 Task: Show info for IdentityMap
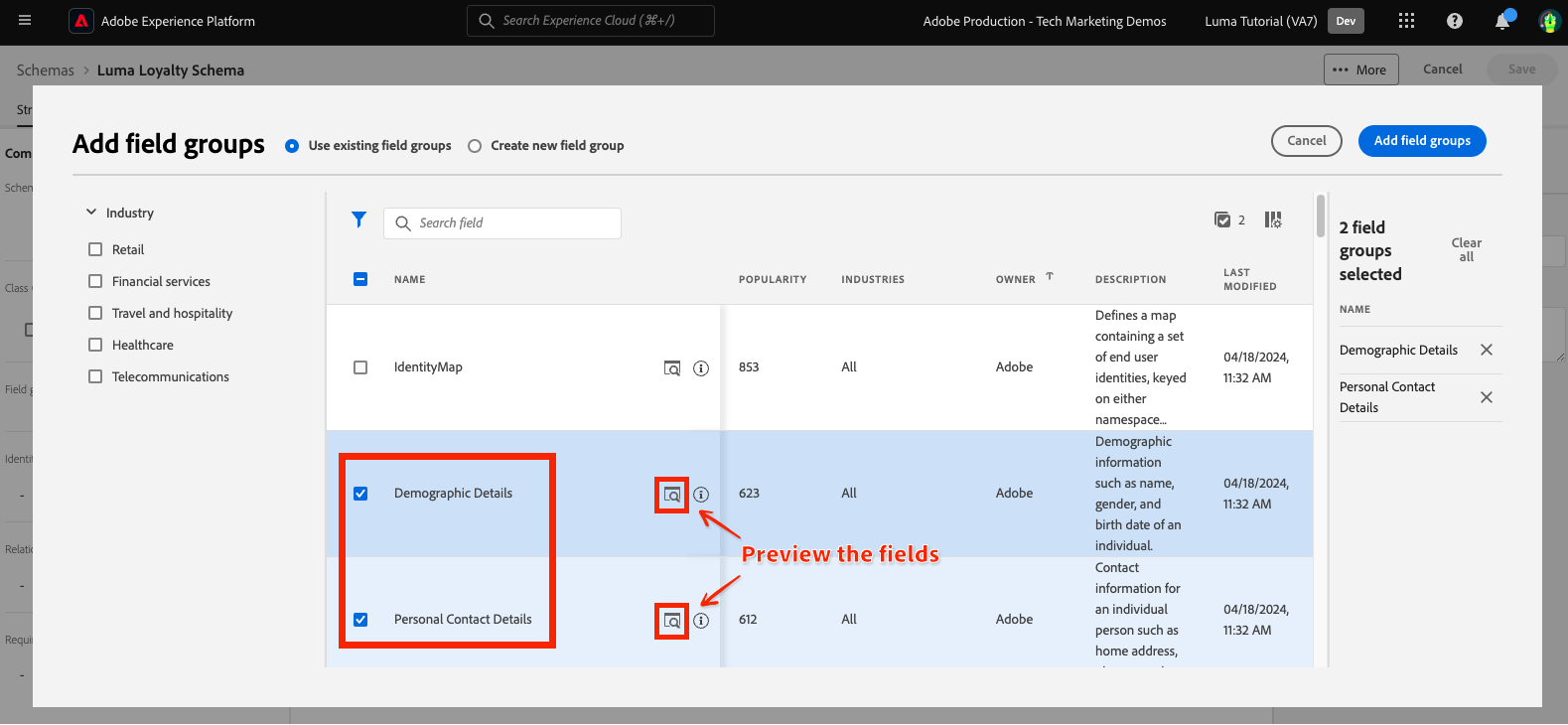tap(701, 368)
